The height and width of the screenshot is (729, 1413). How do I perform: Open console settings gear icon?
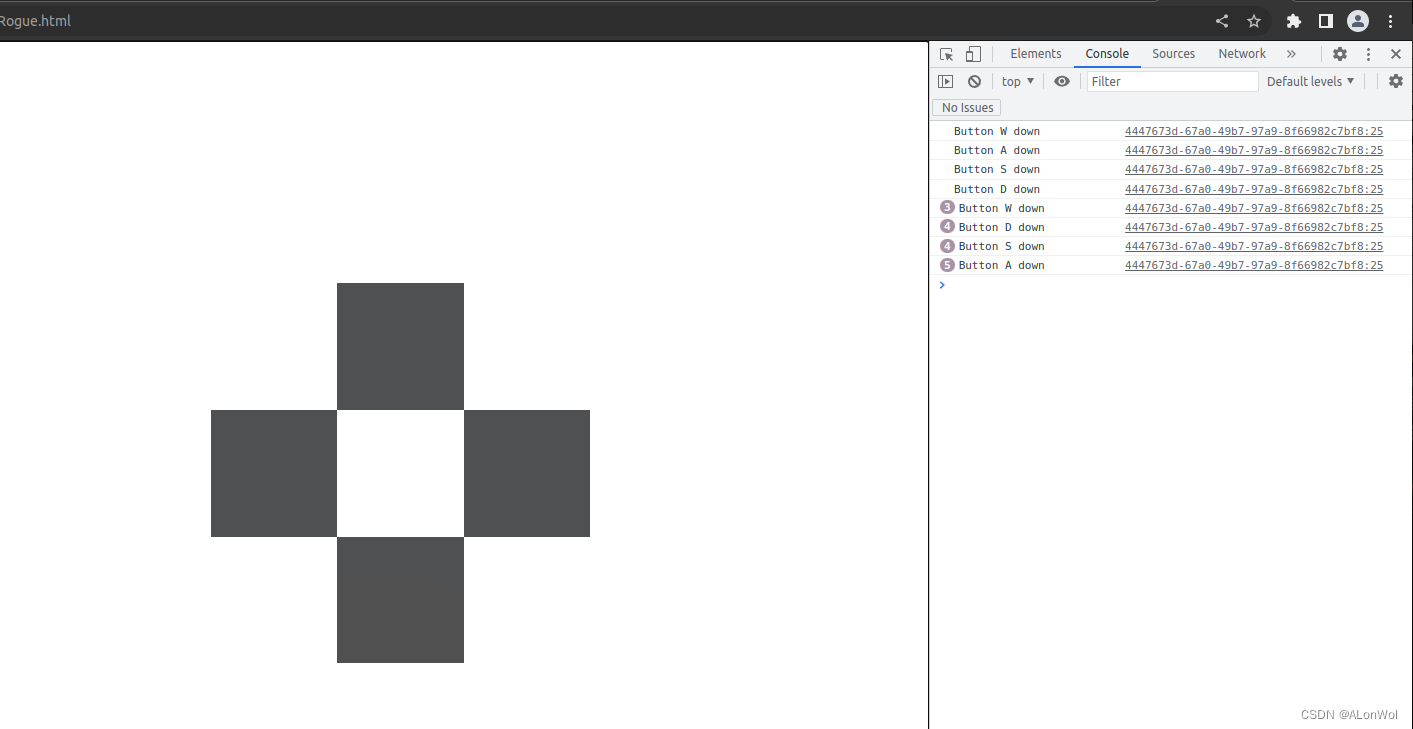point(1396,81)
